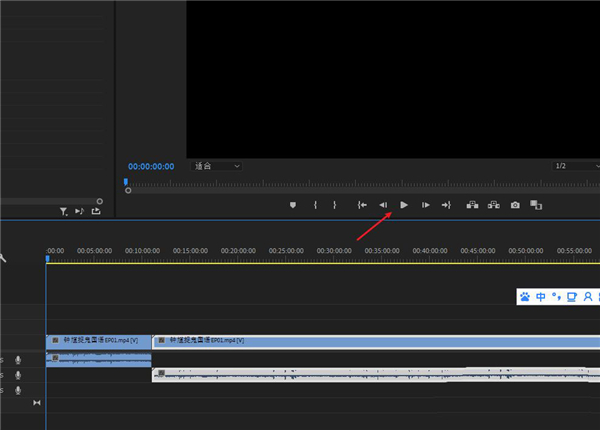Click the 00:30:00:00 mark on timeline ruler

tap(334, 251)
